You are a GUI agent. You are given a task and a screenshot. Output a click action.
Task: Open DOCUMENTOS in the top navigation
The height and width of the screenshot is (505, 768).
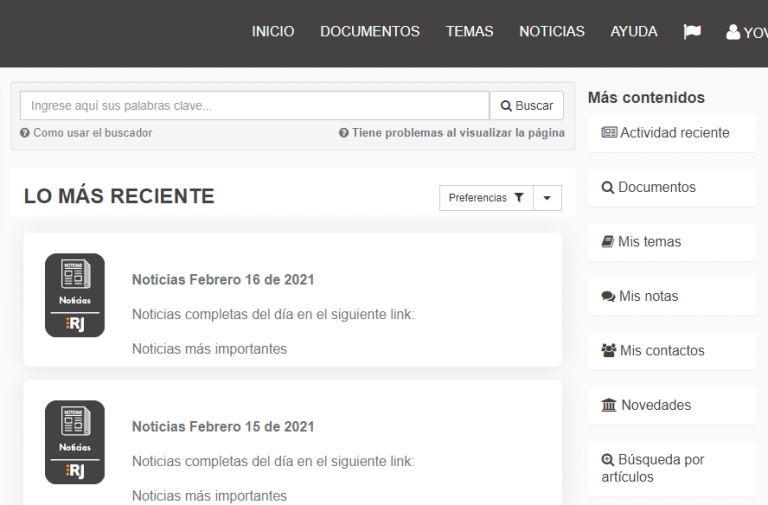(370, 32)
